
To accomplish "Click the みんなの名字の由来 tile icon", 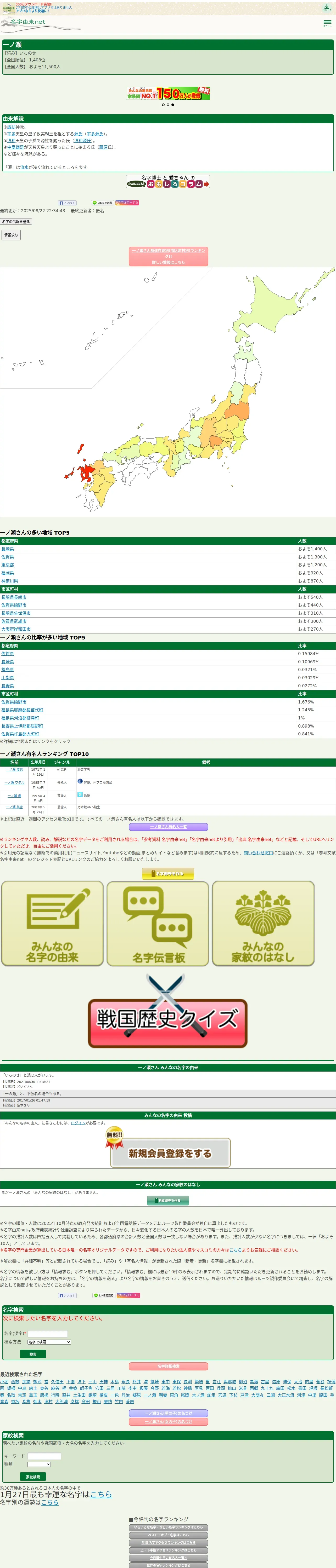I will pyautogui.click(x=52, y=923).
